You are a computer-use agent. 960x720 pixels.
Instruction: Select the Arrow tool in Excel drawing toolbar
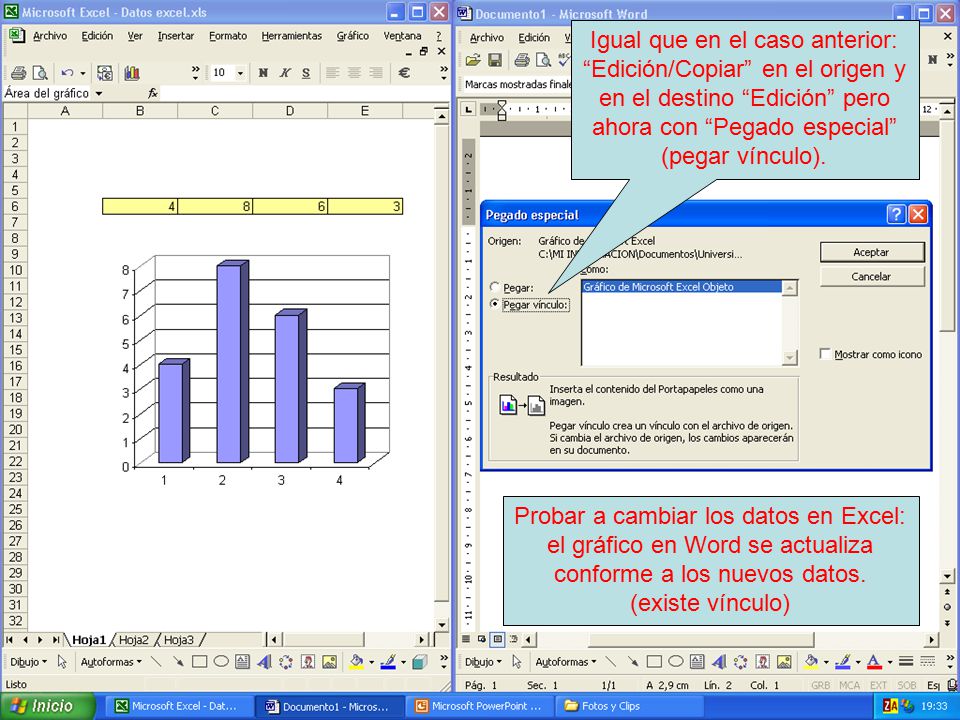coord(178,662)
